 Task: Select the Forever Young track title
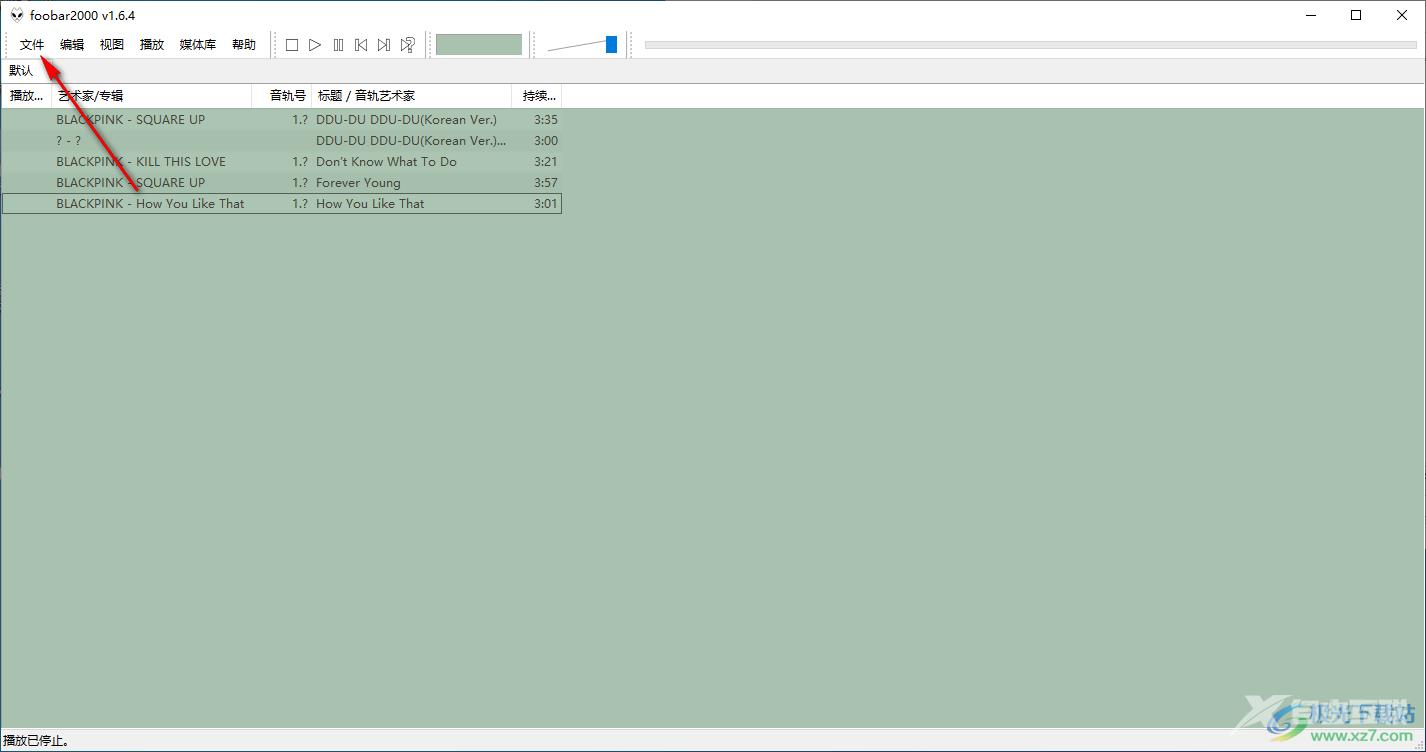[x=358, y=183]
